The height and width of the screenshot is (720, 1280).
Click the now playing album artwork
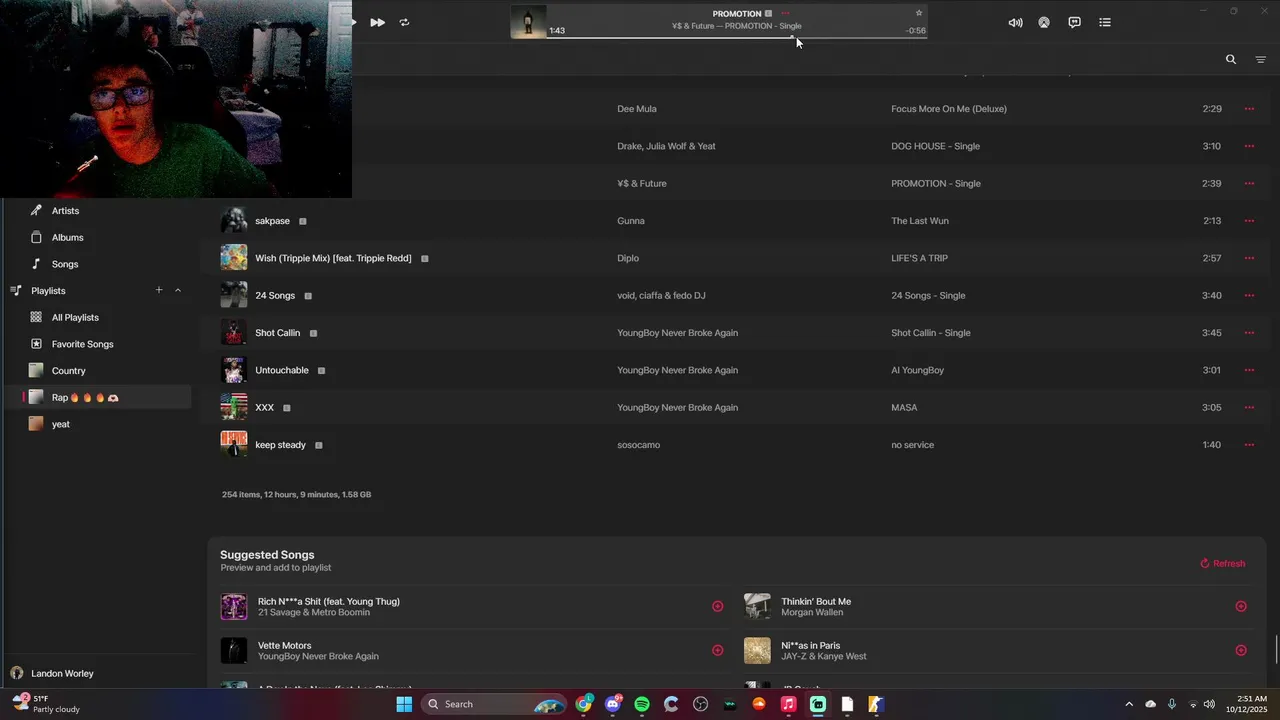coord(529,22)
